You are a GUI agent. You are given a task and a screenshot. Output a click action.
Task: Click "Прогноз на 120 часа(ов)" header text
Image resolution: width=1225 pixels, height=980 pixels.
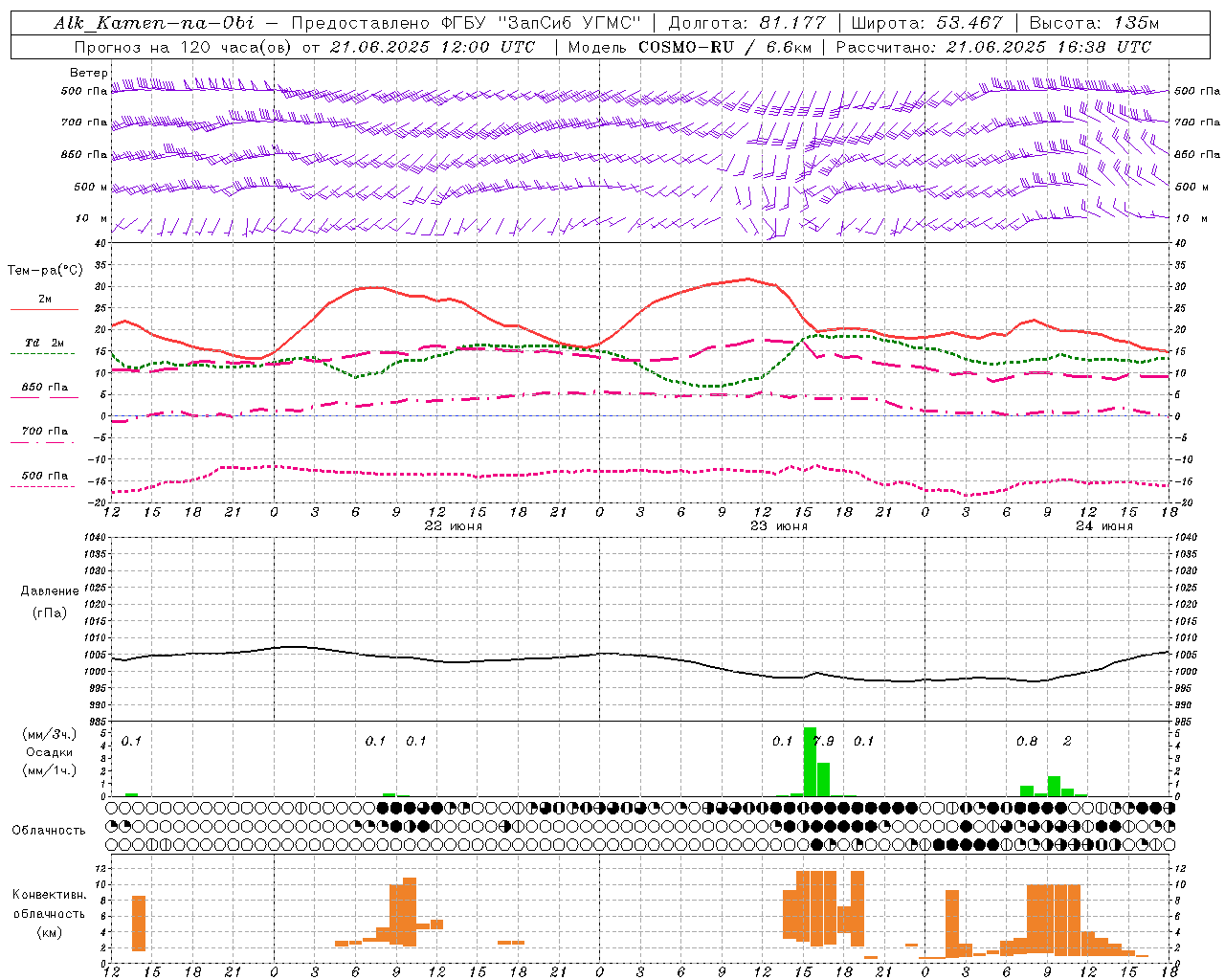click(x=183, y=47)
